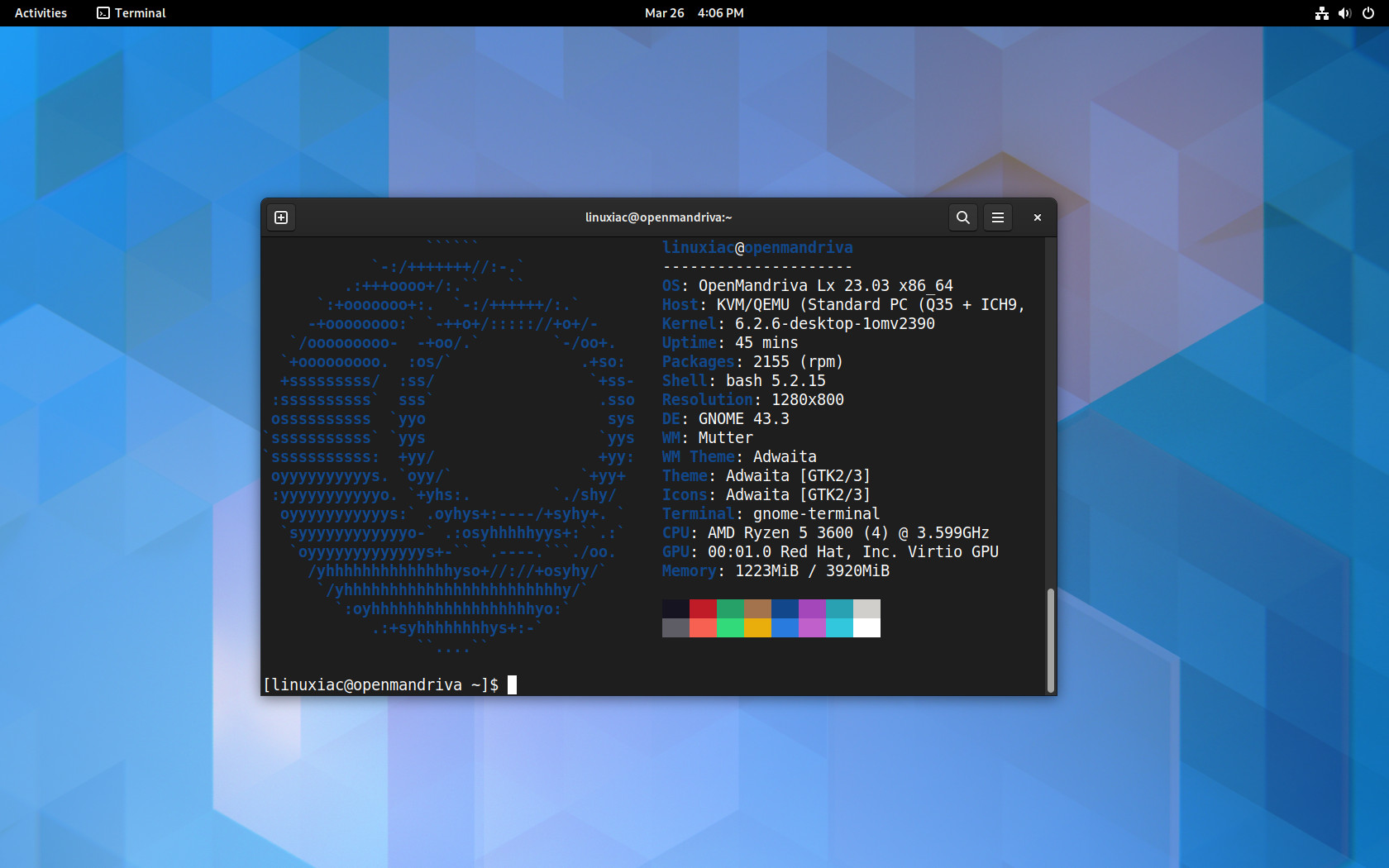Click the Memory value '1223MiB / 3920MiB'
The width and height of the screenshot is (1389, 868).
click(x=812, y=571)
